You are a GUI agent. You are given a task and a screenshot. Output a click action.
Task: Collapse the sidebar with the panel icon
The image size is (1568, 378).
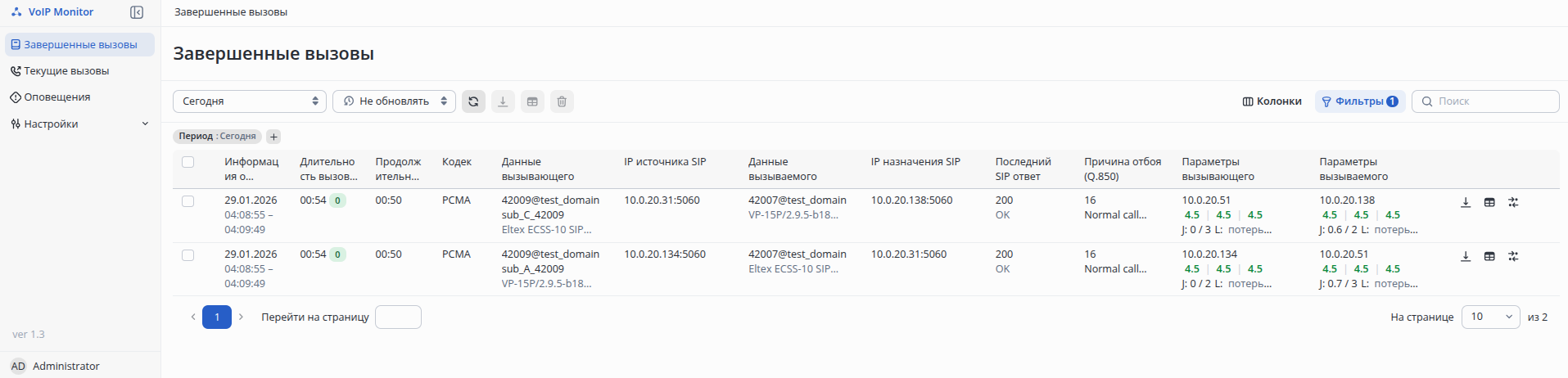coord(137,12)
